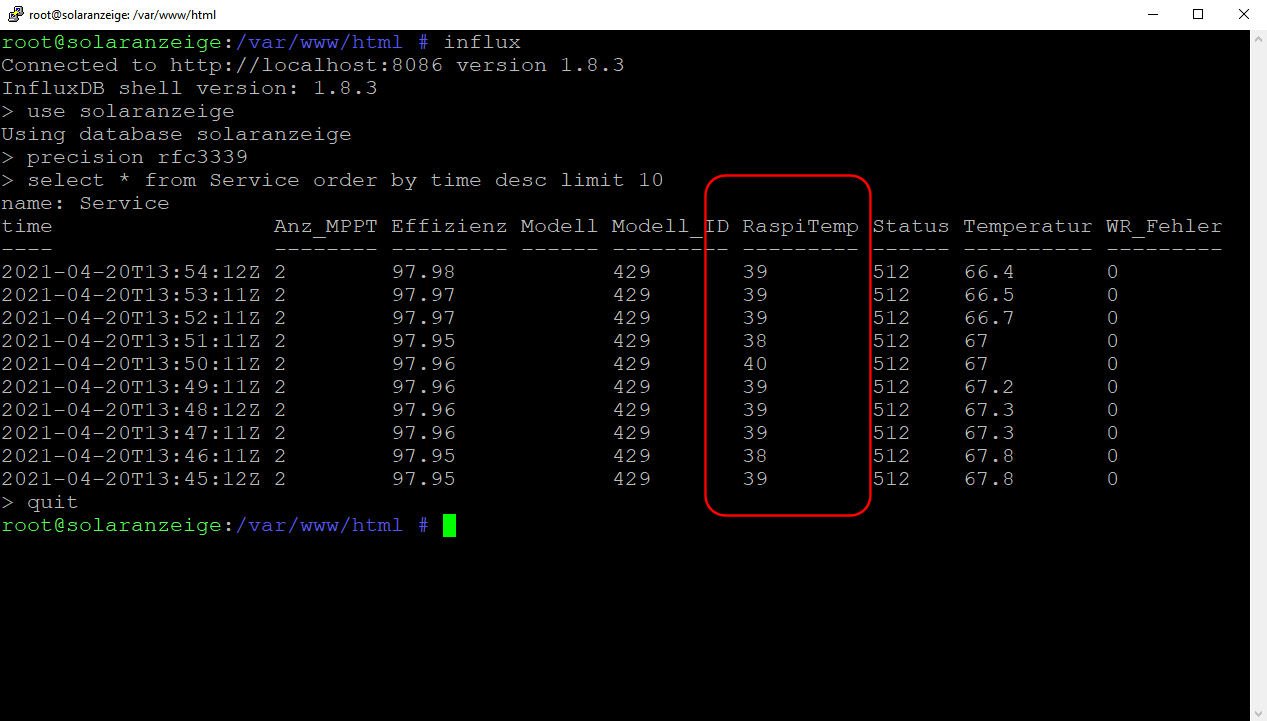Maximize the PuTTY terminal window
This screenshot has width=1267, height=721.
(1197, 15)
